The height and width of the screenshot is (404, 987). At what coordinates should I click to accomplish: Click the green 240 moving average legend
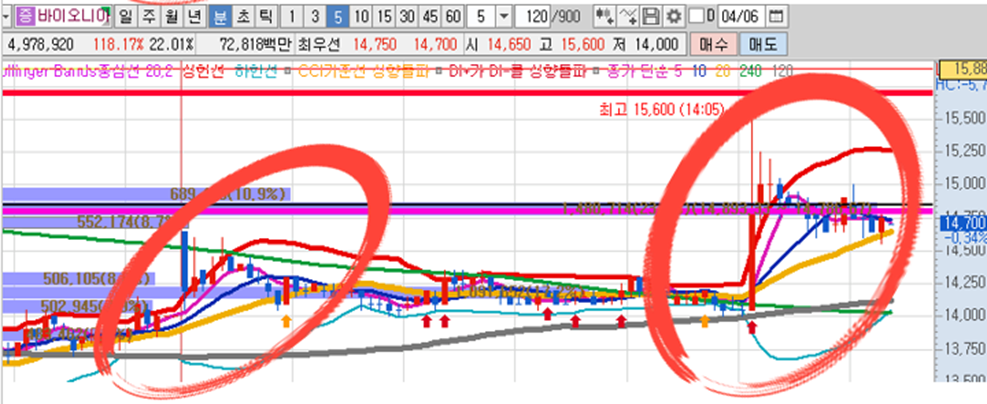tap(750, 70)
